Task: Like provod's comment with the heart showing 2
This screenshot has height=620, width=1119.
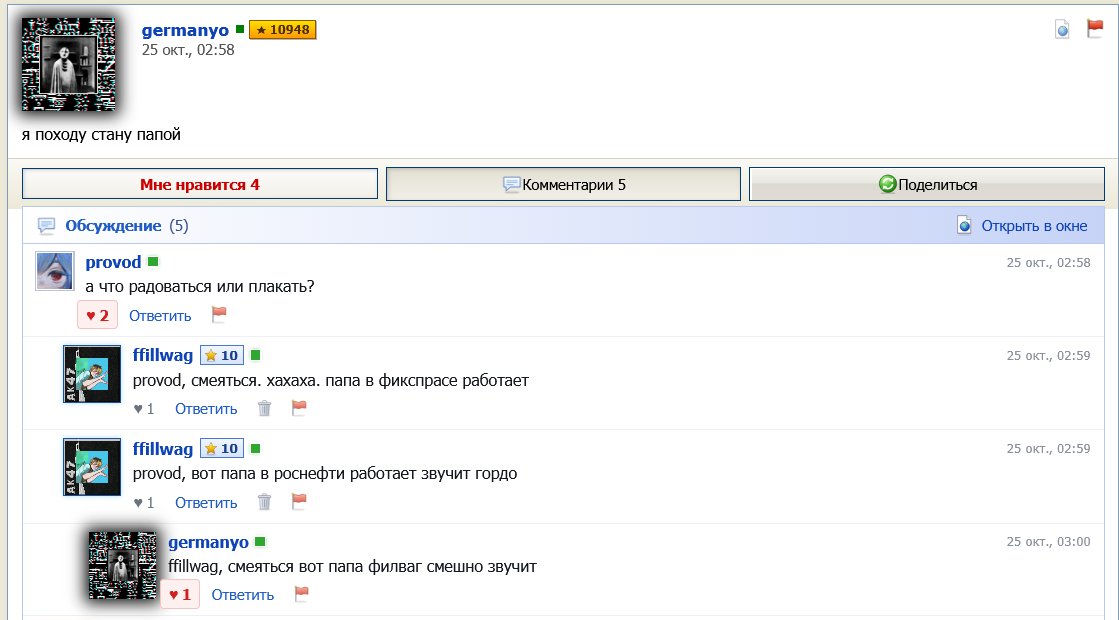Action: pyautogui.click(x=97, y=315)
